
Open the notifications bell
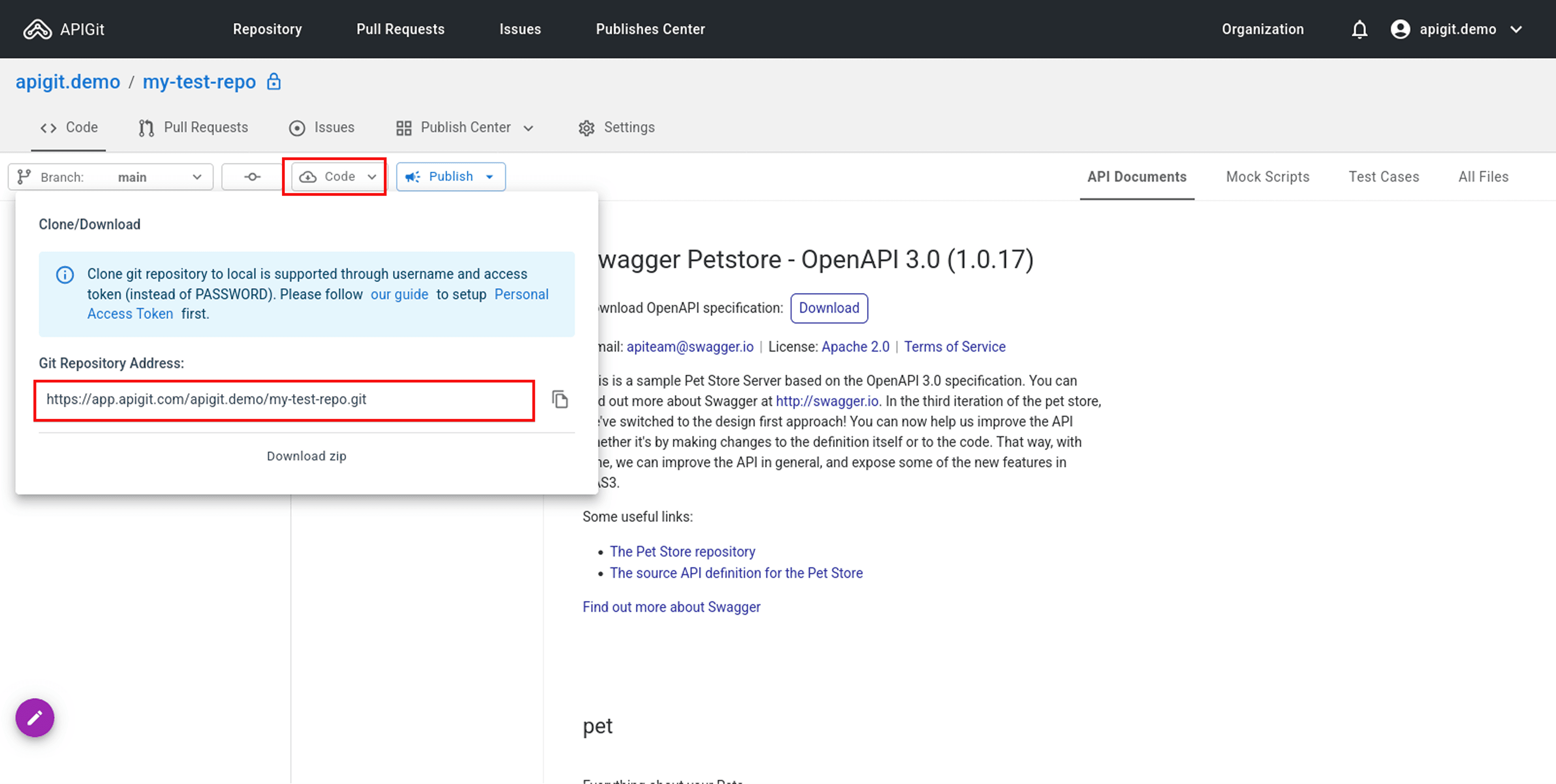tap(1359, 29)
